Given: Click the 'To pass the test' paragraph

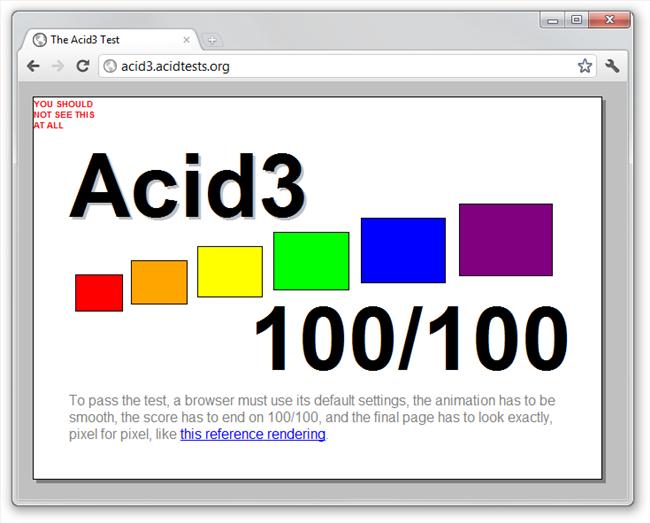Looking at the screenshot, I should (312, 417).
